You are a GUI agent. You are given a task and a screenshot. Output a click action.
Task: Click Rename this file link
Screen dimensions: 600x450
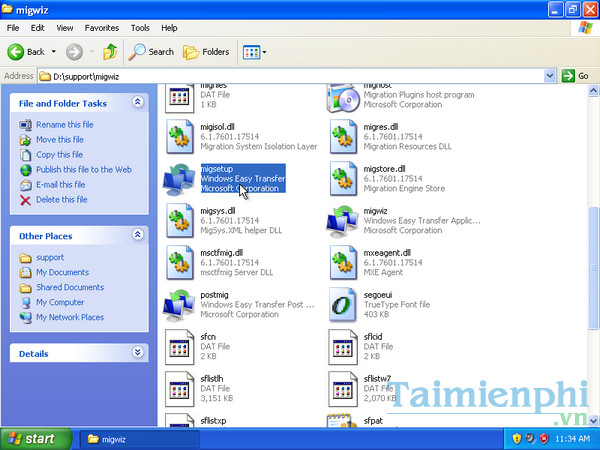click(x=65, y=124)
